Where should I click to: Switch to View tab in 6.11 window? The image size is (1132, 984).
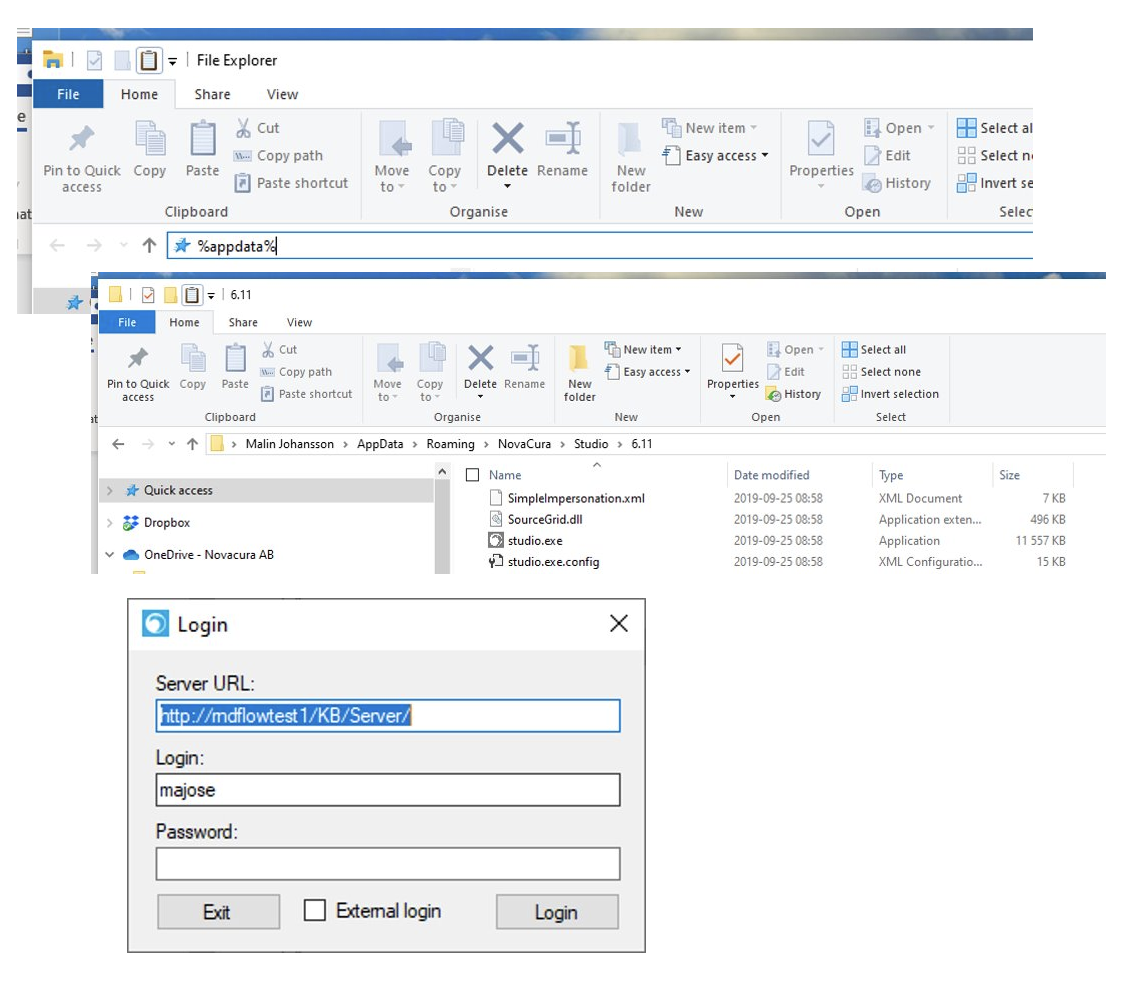point(300,322)
